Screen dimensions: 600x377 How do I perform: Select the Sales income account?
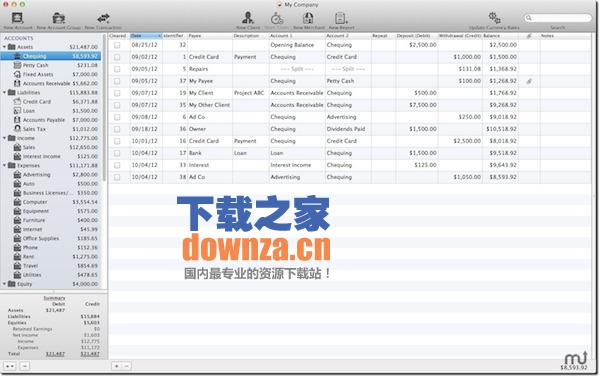pos(51,147)
